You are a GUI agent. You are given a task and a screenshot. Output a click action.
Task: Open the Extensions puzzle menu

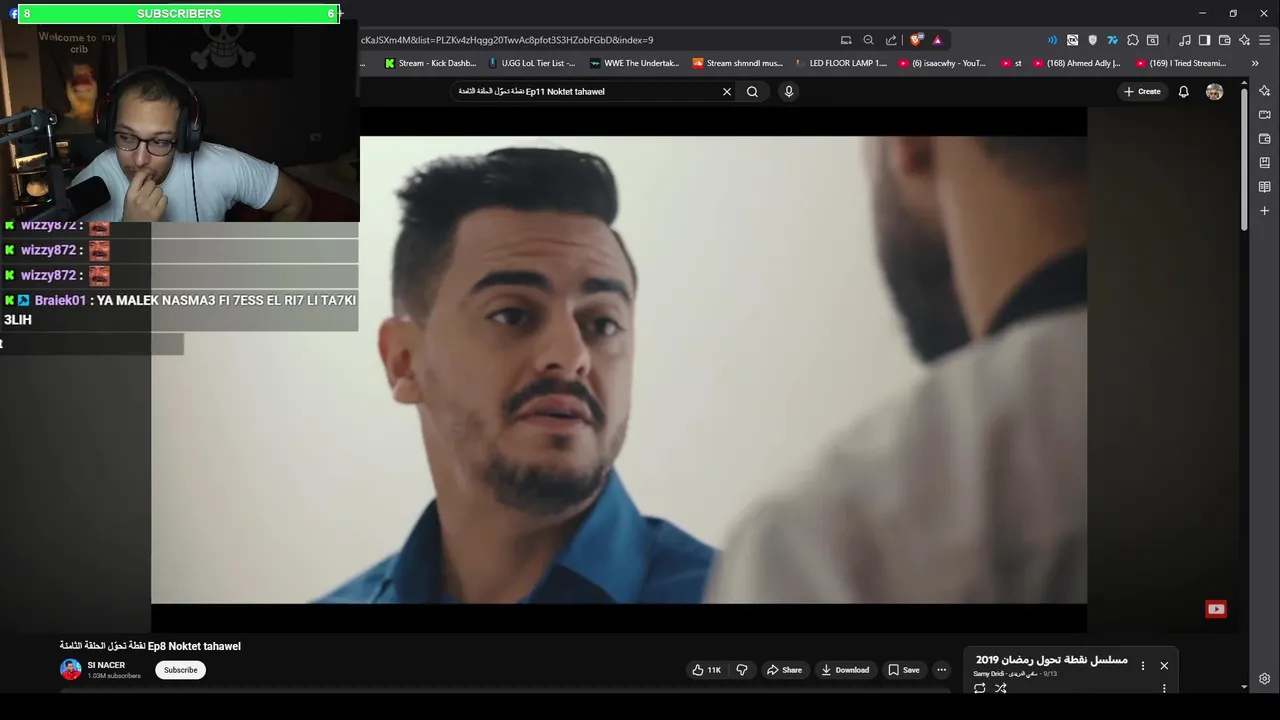pyautogui.click(x=1132, y=40)
